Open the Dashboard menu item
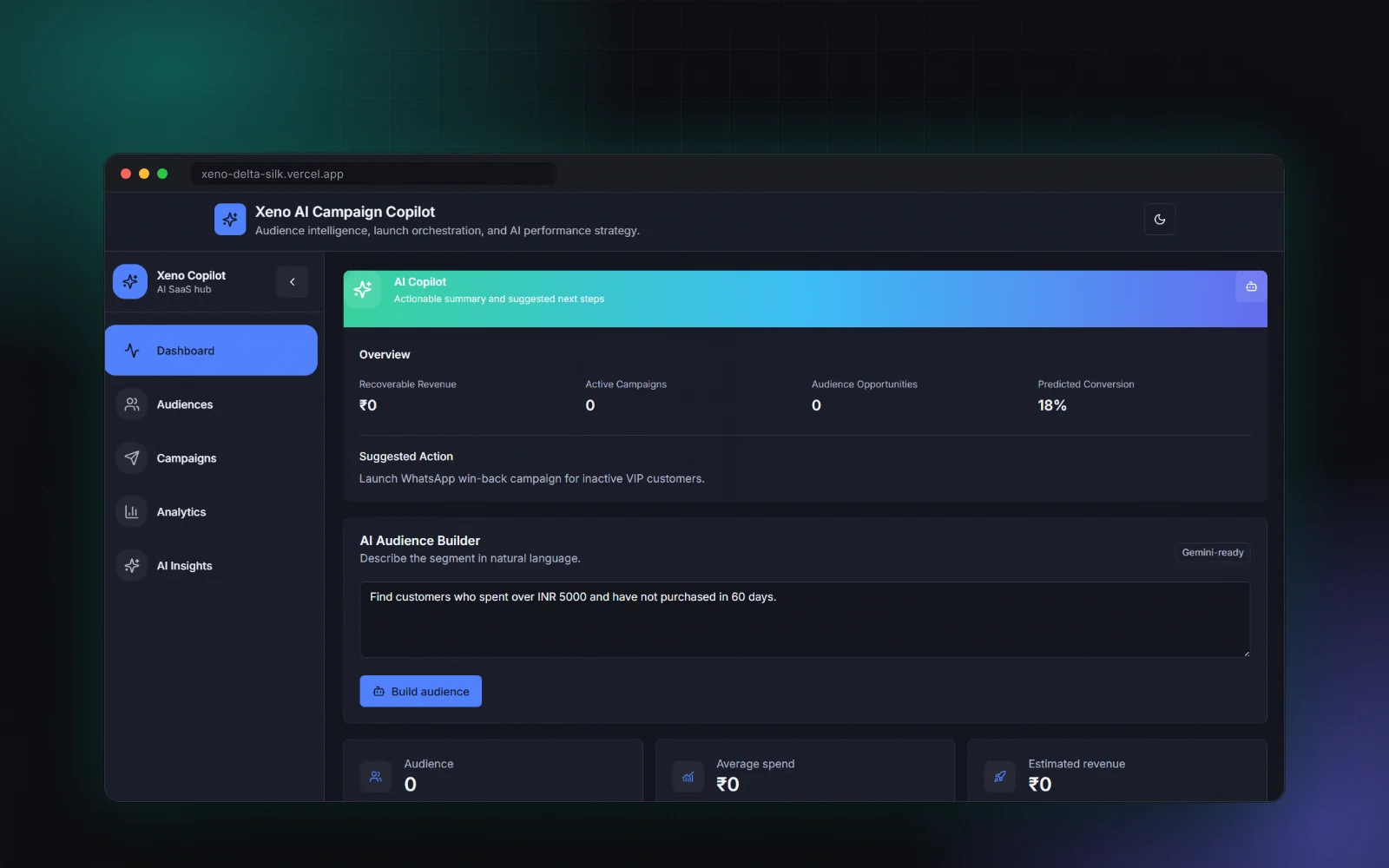 pos(211,351)
